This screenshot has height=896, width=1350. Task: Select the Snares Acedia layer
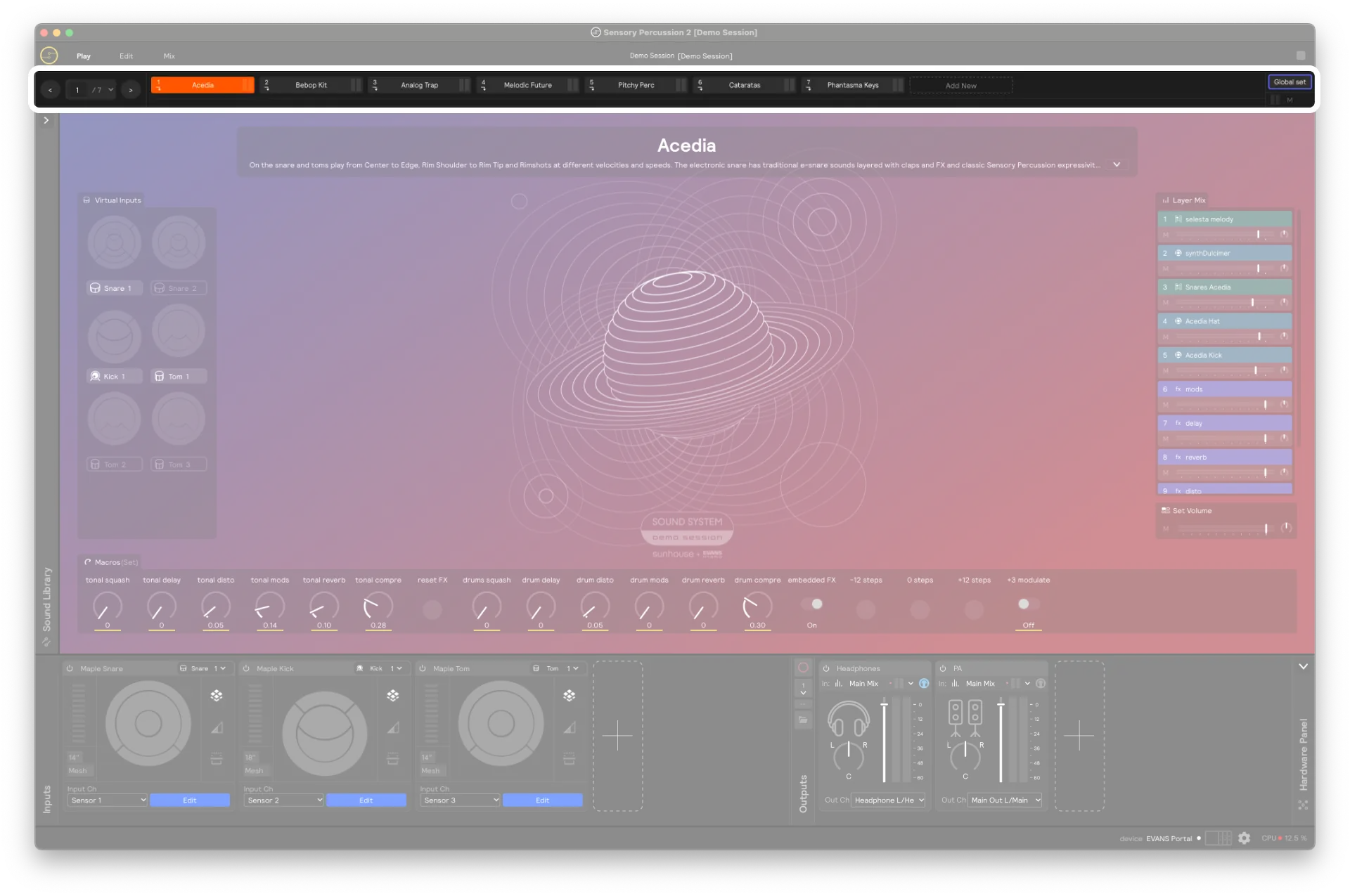(1225, 287)
